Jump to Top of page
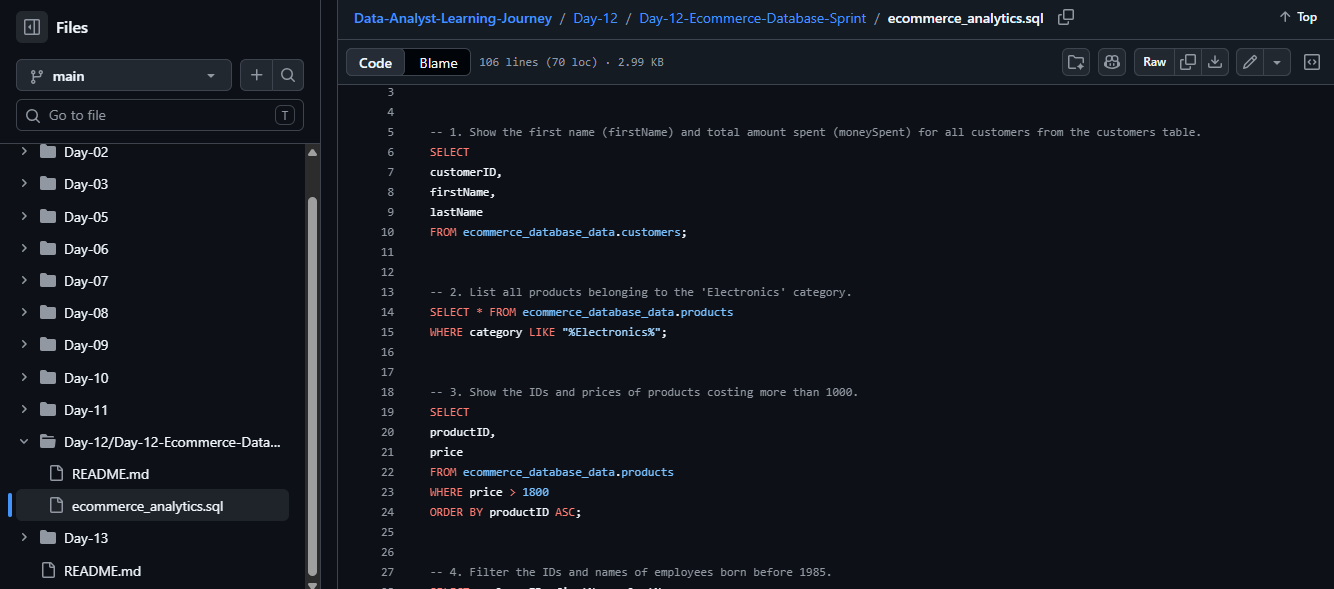1334x589 pixels. point(1298,17)
